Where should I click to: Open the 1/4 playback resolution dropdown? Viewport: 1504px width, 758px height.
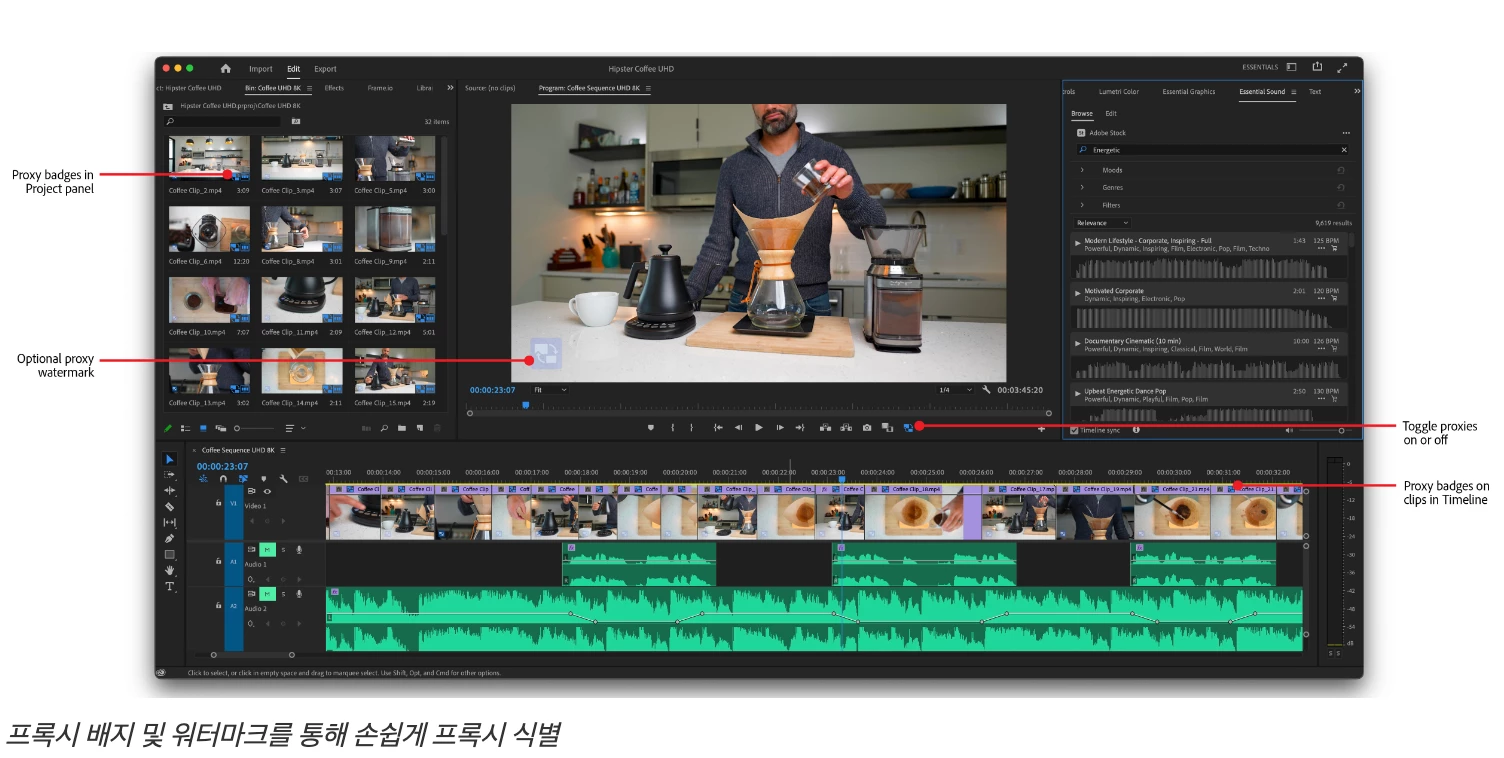pyautogui.click(x=954, y=390)
